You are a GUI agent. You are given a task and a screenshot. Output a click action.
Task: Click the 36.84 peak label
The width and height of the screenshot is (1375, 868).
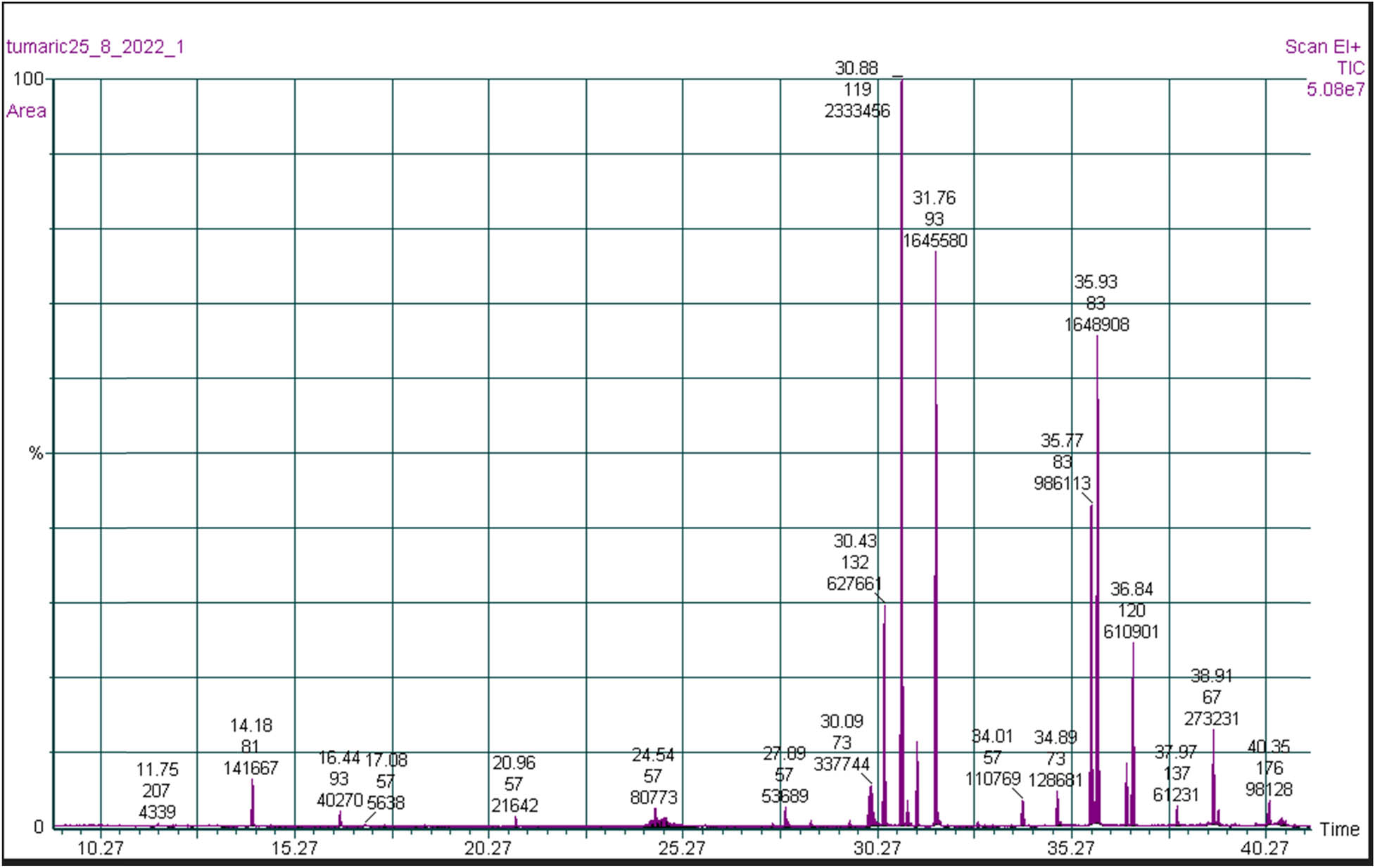pos(1131,589)
